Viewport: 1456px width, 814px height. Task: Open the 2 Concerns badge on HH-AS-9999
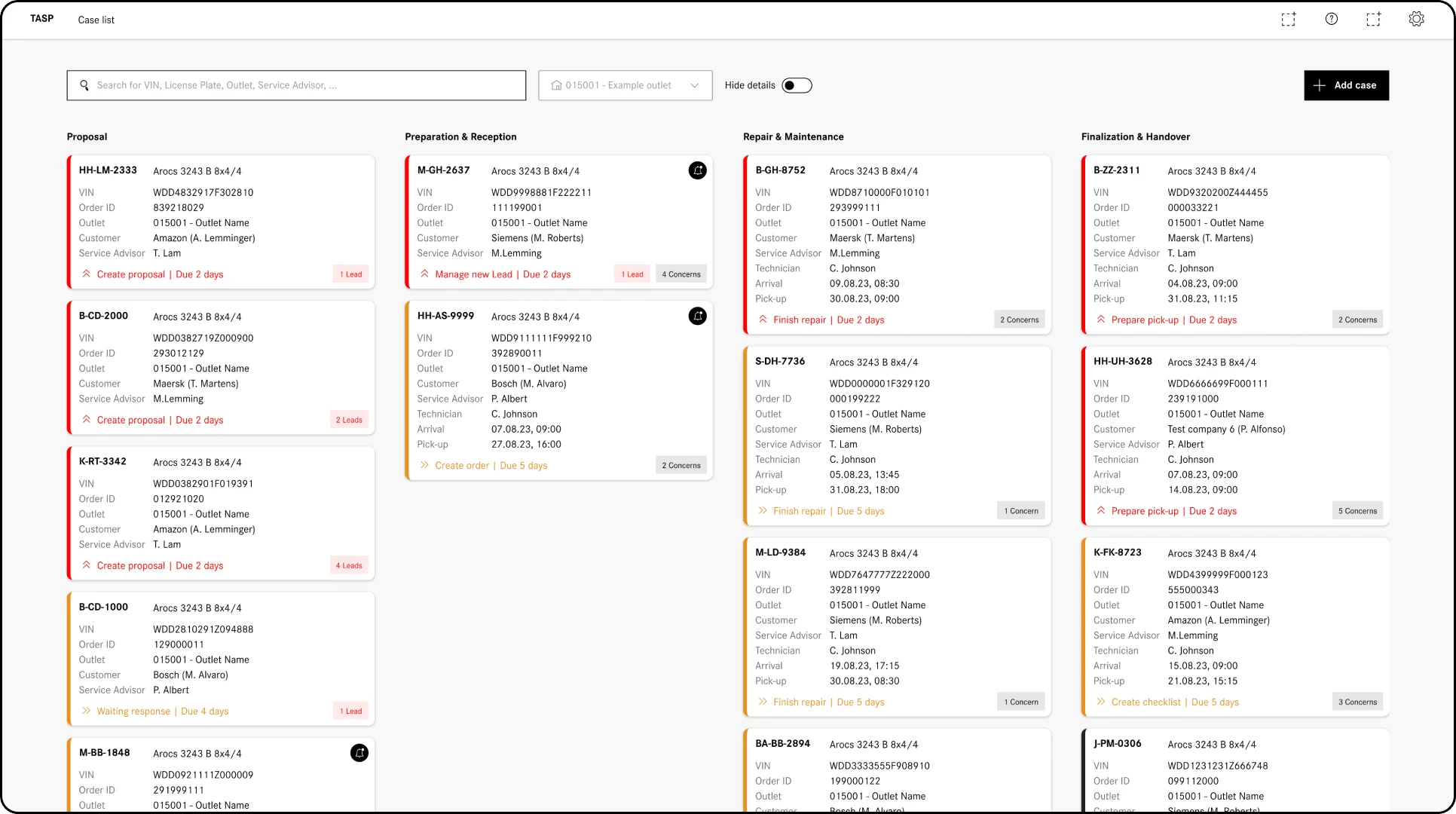tap(681, 465)
